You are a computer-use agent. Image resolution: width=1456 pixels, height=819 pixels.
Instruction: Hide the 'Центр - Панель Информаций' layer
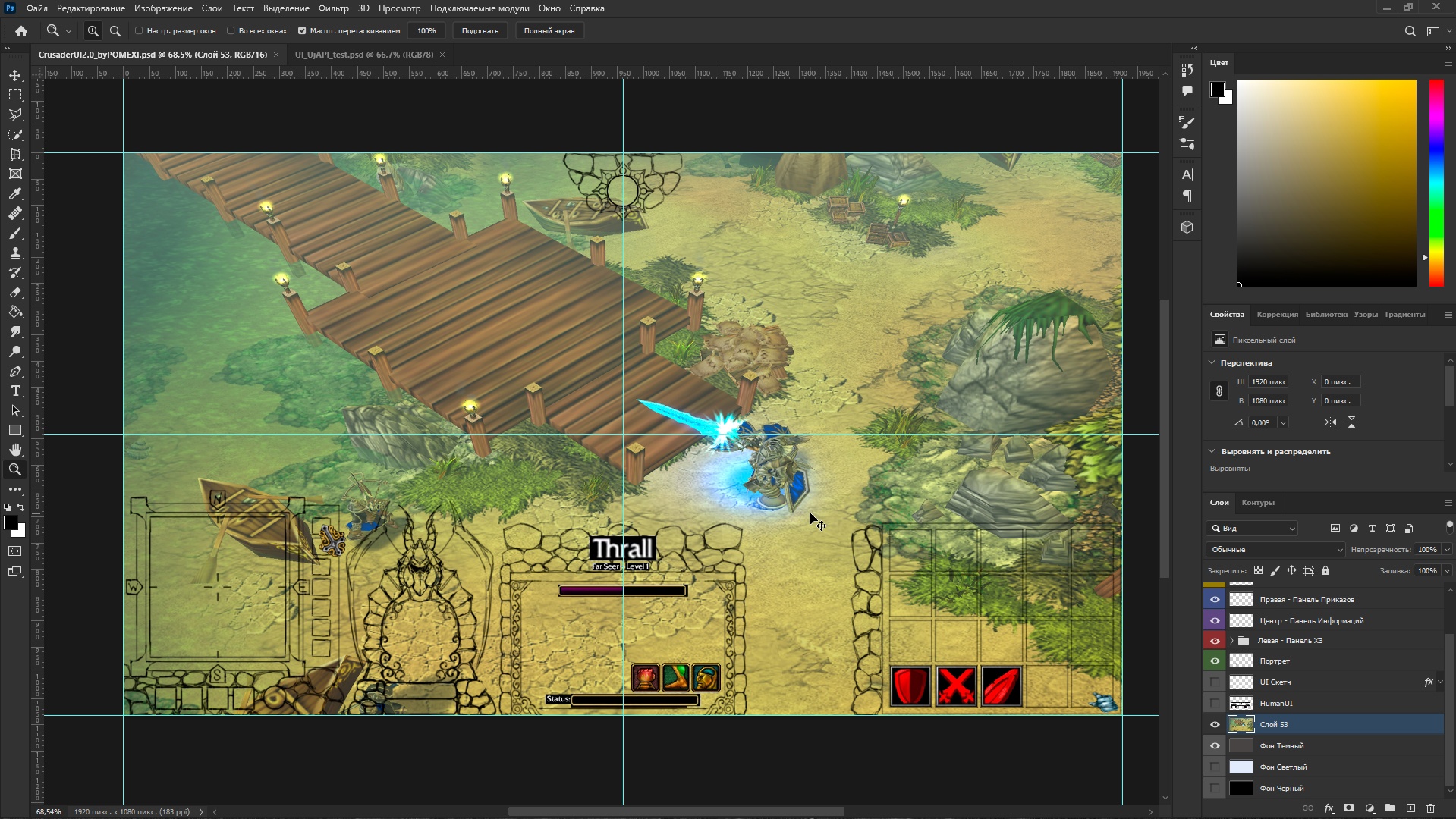[x=1215, y=620]
